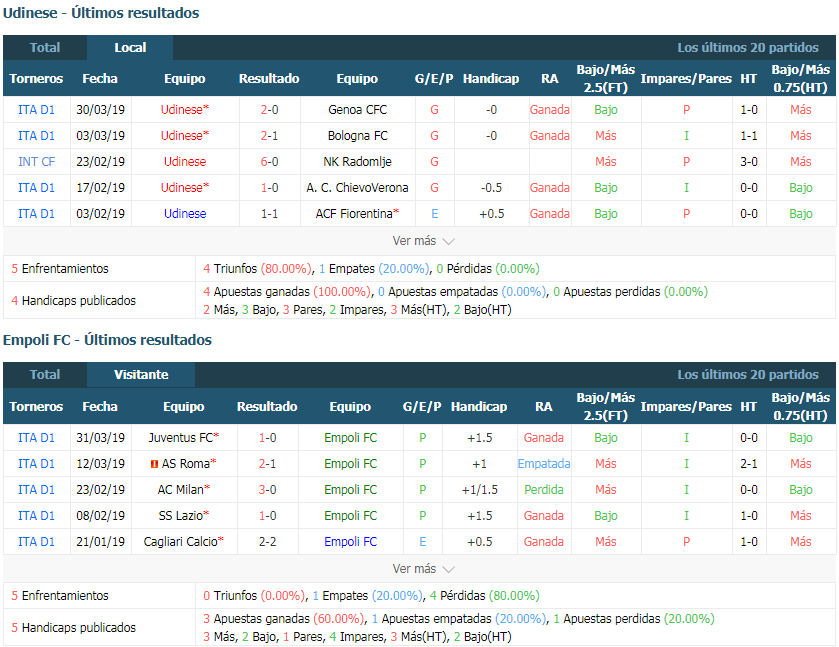This screenshot has width=839, height=647.
Task: Open INT CF tournament link on 23/02/19
Action: 36,162
